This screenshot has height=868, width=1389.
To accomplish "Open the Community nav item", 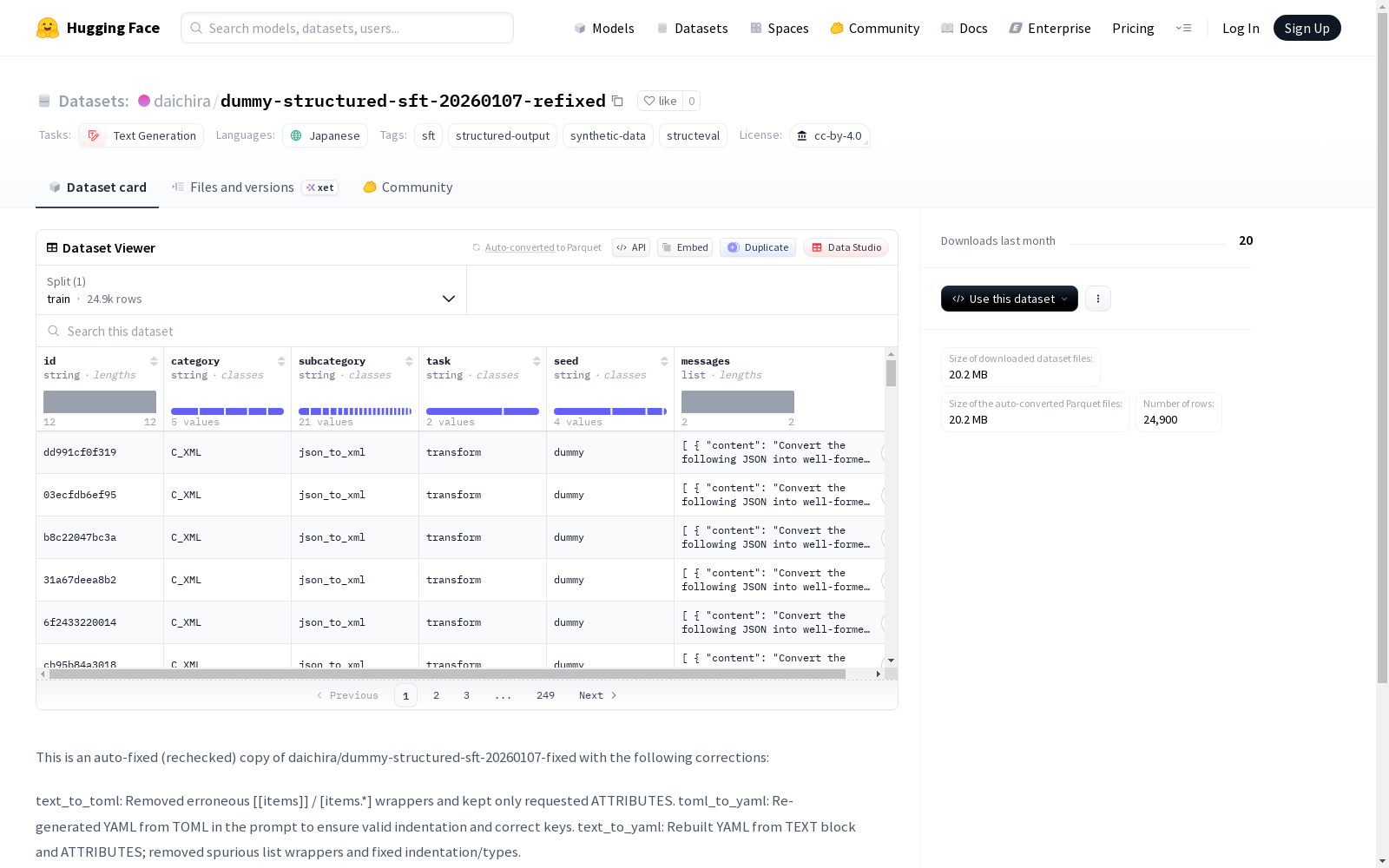I will 875,28.
